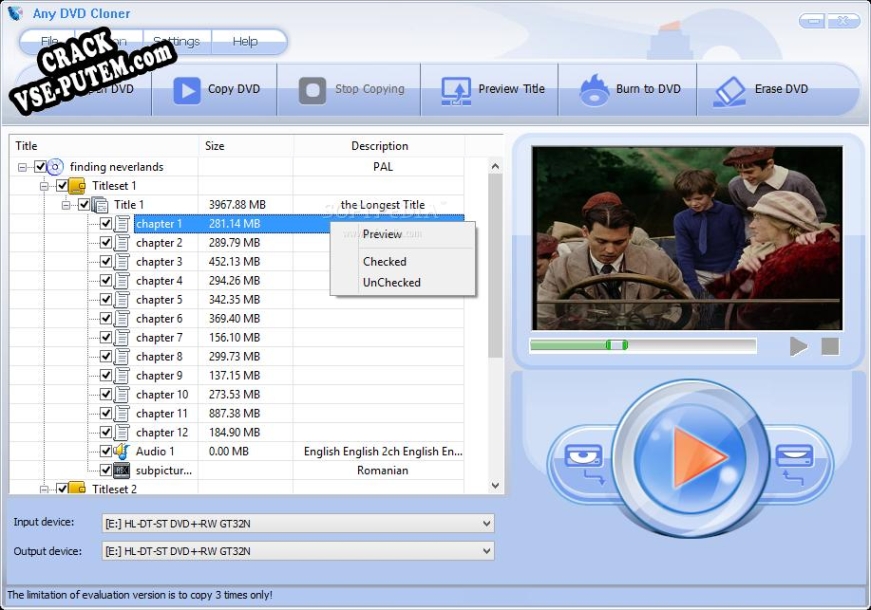This screenshot has height=610, width=871.
Task: Click the large orange start button
Action: pos(689,457)
